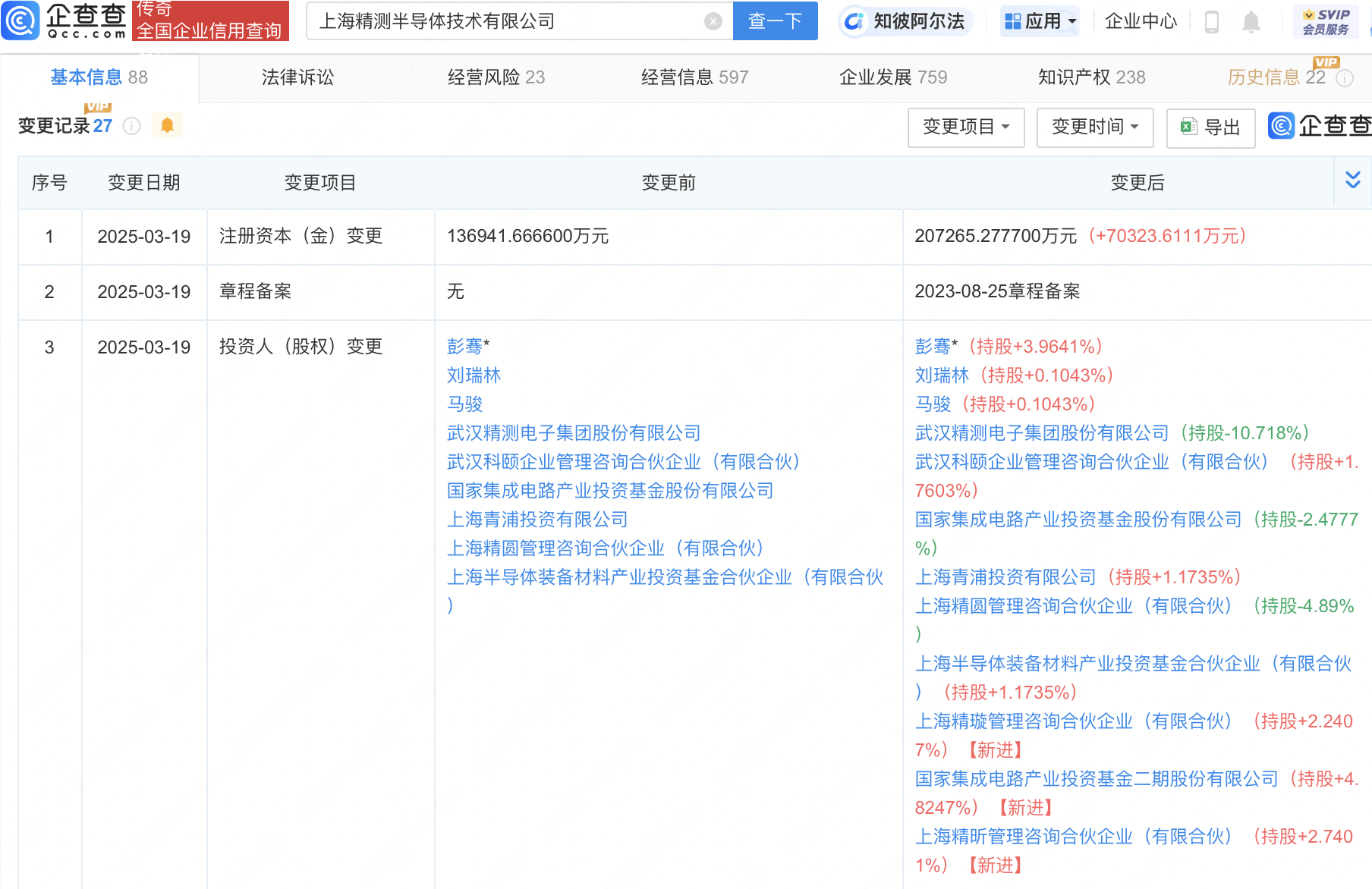1372x889 pixels.
Task: Select 136941.666600万元 cell text
Action: pos(527,236)
